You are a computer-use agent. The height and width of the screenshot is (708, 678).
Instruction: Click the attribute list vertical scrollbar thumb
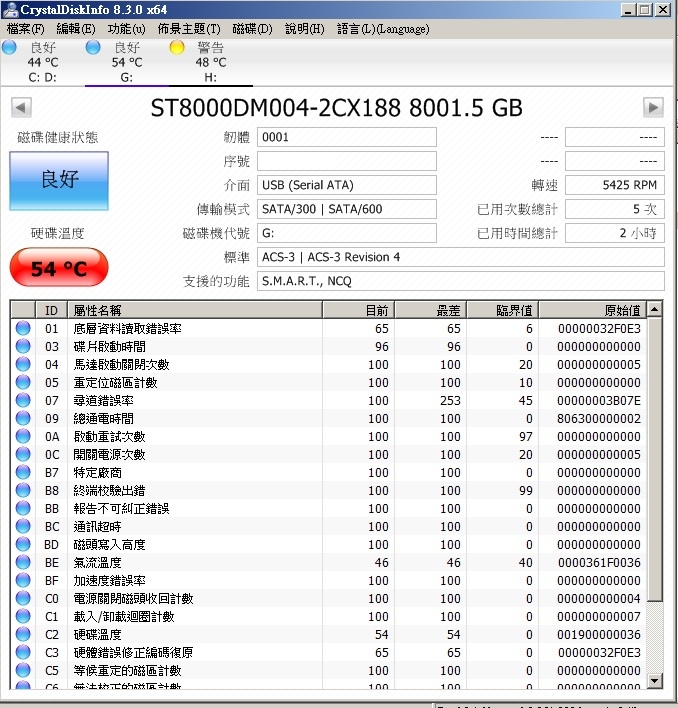click(x=655, y=459)
